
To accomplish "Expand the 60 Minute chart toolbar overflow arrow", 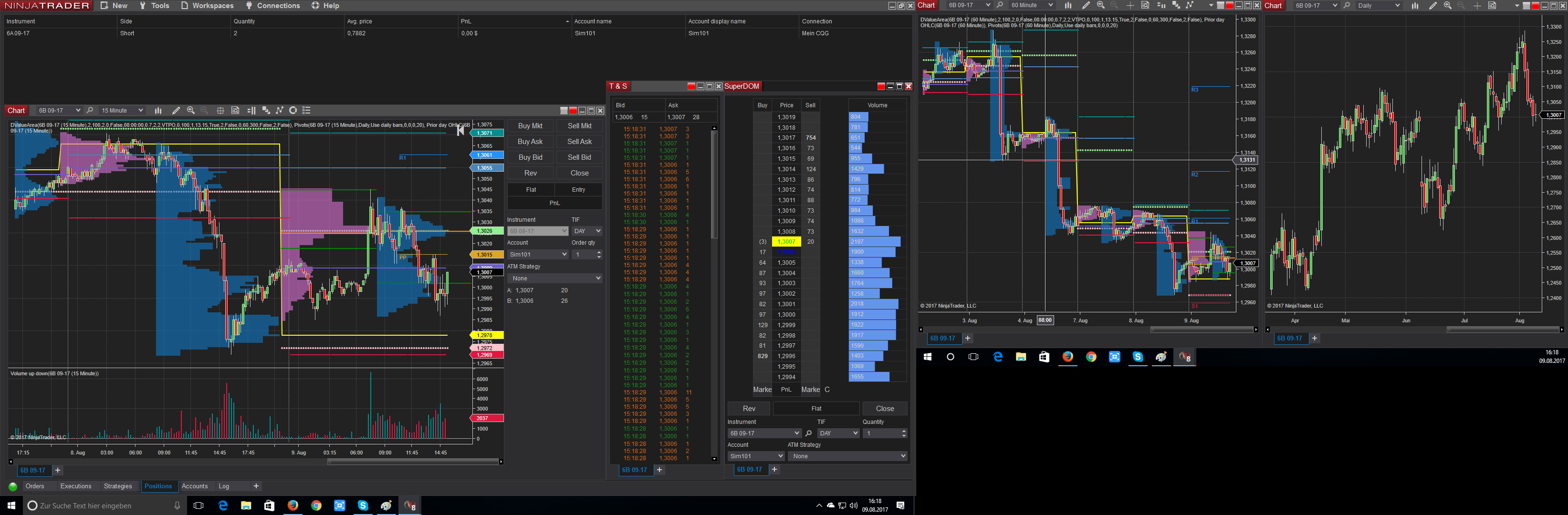I will (1211, 5).
